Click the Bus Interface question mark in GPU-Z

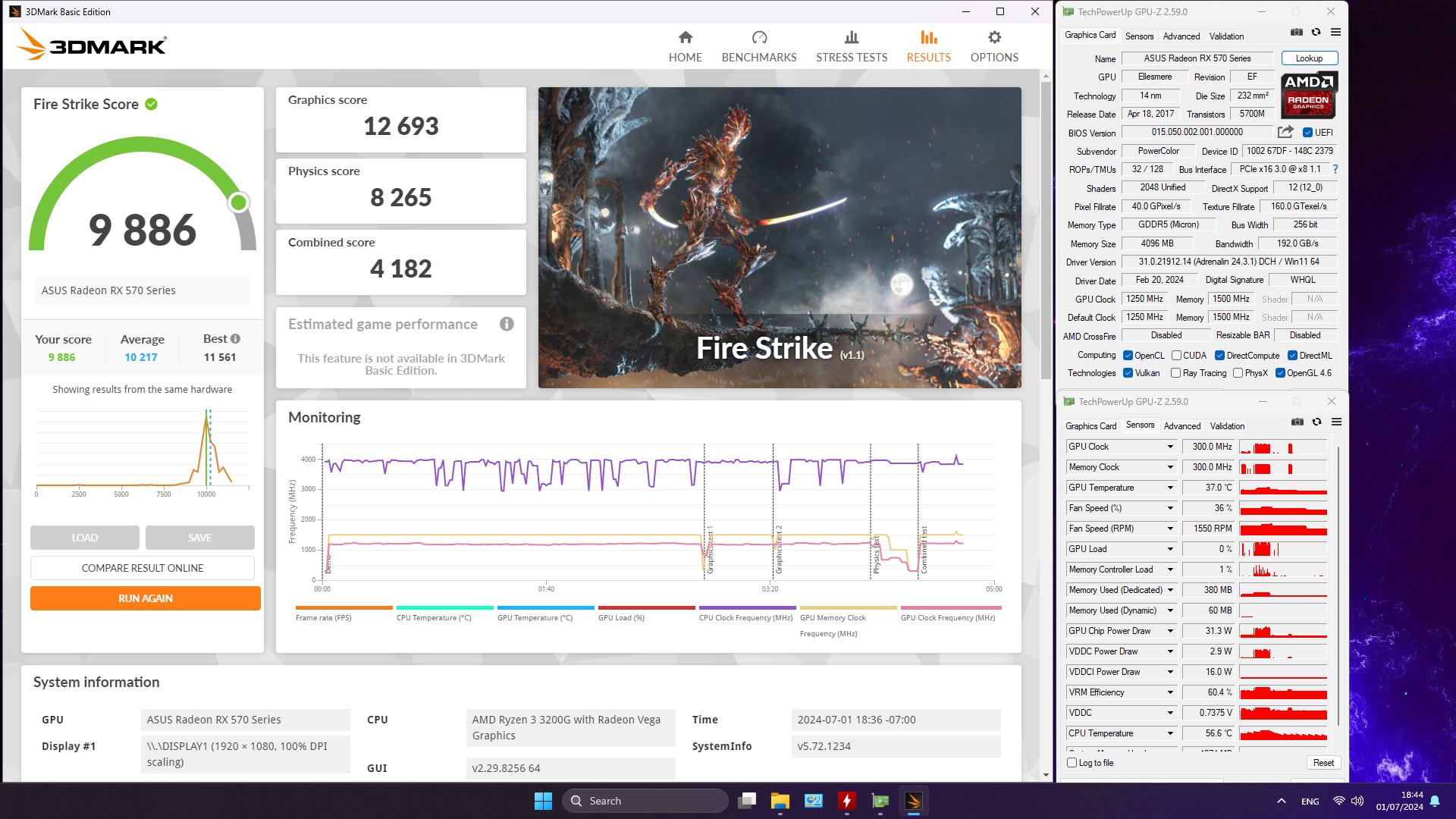[x=1335, y=169]
